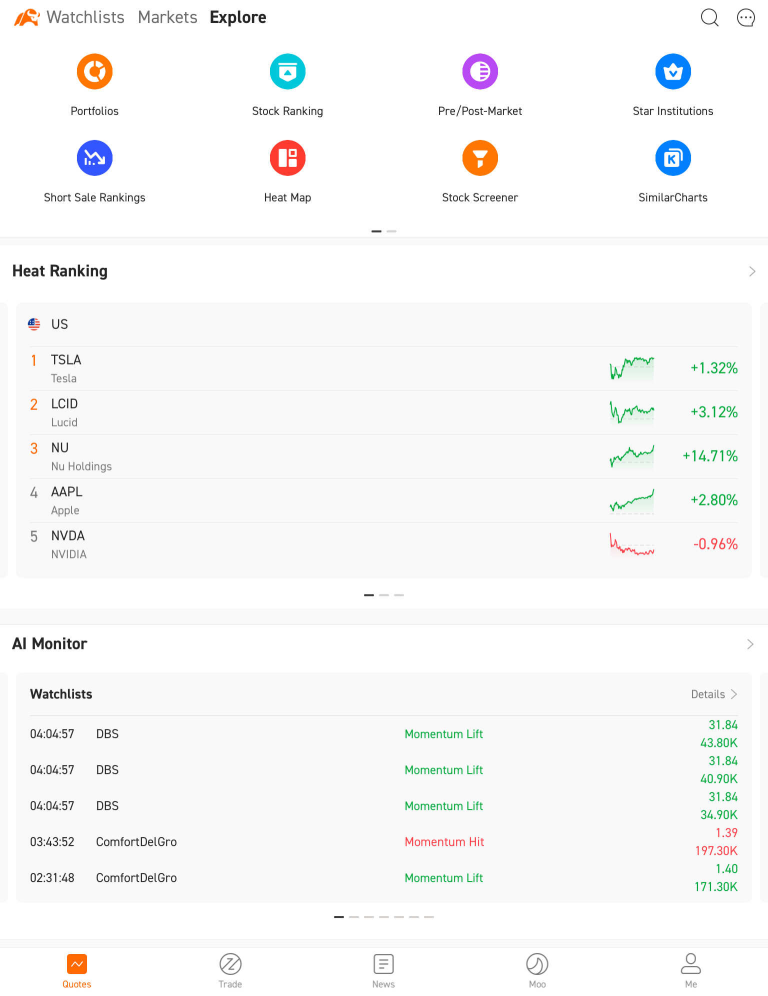Open the DBS alert with 34.90K volume
The width and height of the screenshot is (768, 996).
point(384,806)
